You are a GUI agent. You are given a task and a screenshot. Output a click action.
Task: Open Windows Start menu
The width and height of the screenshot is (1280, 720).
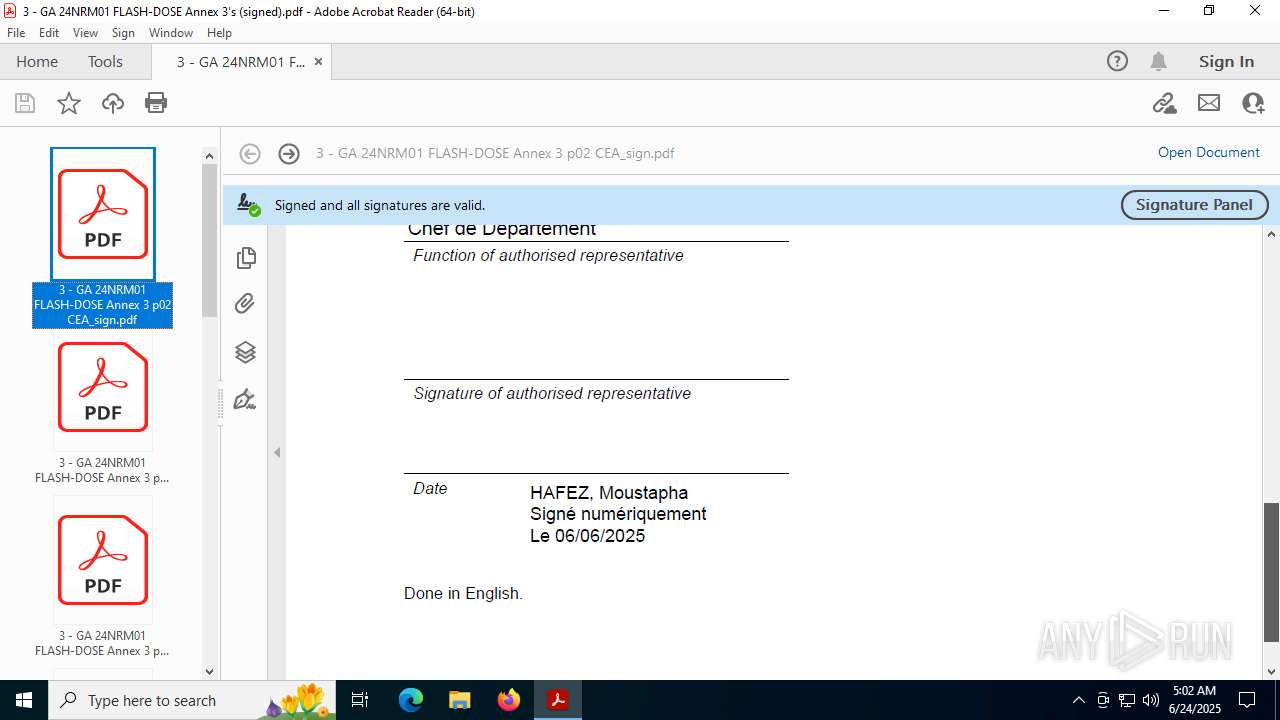click(24, 700)
